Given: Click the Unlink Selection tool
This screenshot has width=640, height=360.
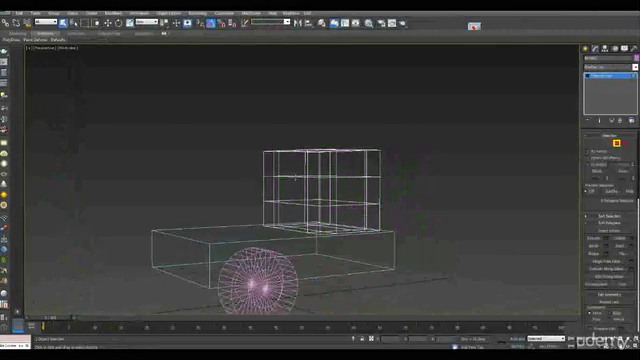Looking at the screenshot, I should pos(16,23).
